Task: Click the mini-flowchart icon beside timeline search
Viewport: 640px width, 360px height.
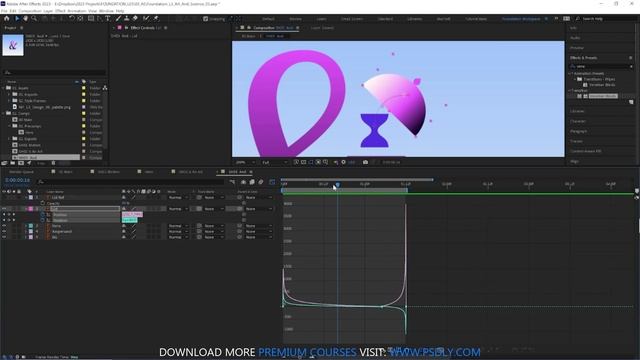Action: click(x=232, y=182)
